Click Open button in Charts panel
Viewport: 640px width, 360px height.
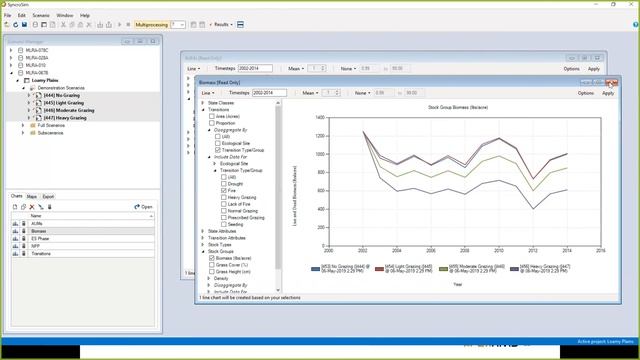click(x=143, y=207)
